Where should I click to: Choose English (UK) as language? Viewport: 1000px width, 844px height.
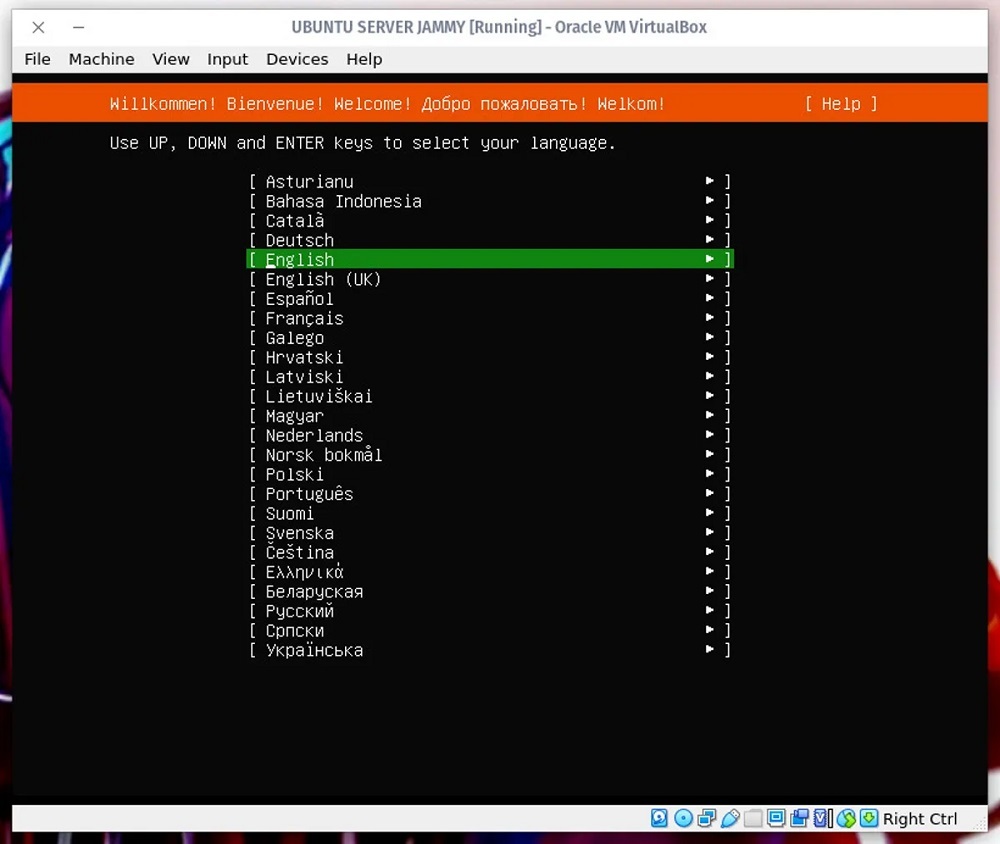click(x=490, y=279)
